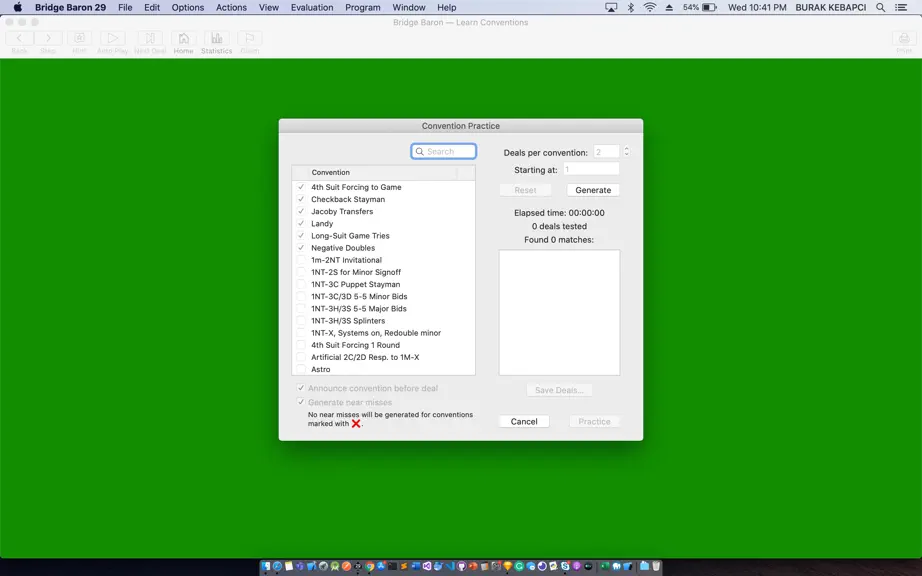Click the Save Deals... button
Viewport: 922px width, 576px height.
(559, 390)
